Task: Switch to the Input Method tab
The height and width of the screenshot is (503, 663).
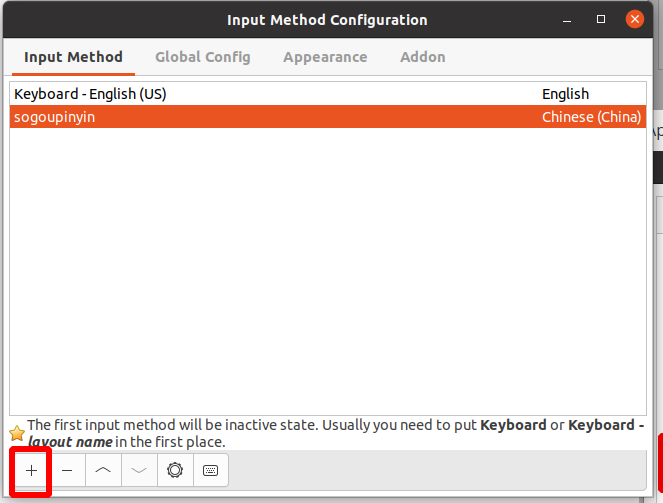Action: click(73, 57)
